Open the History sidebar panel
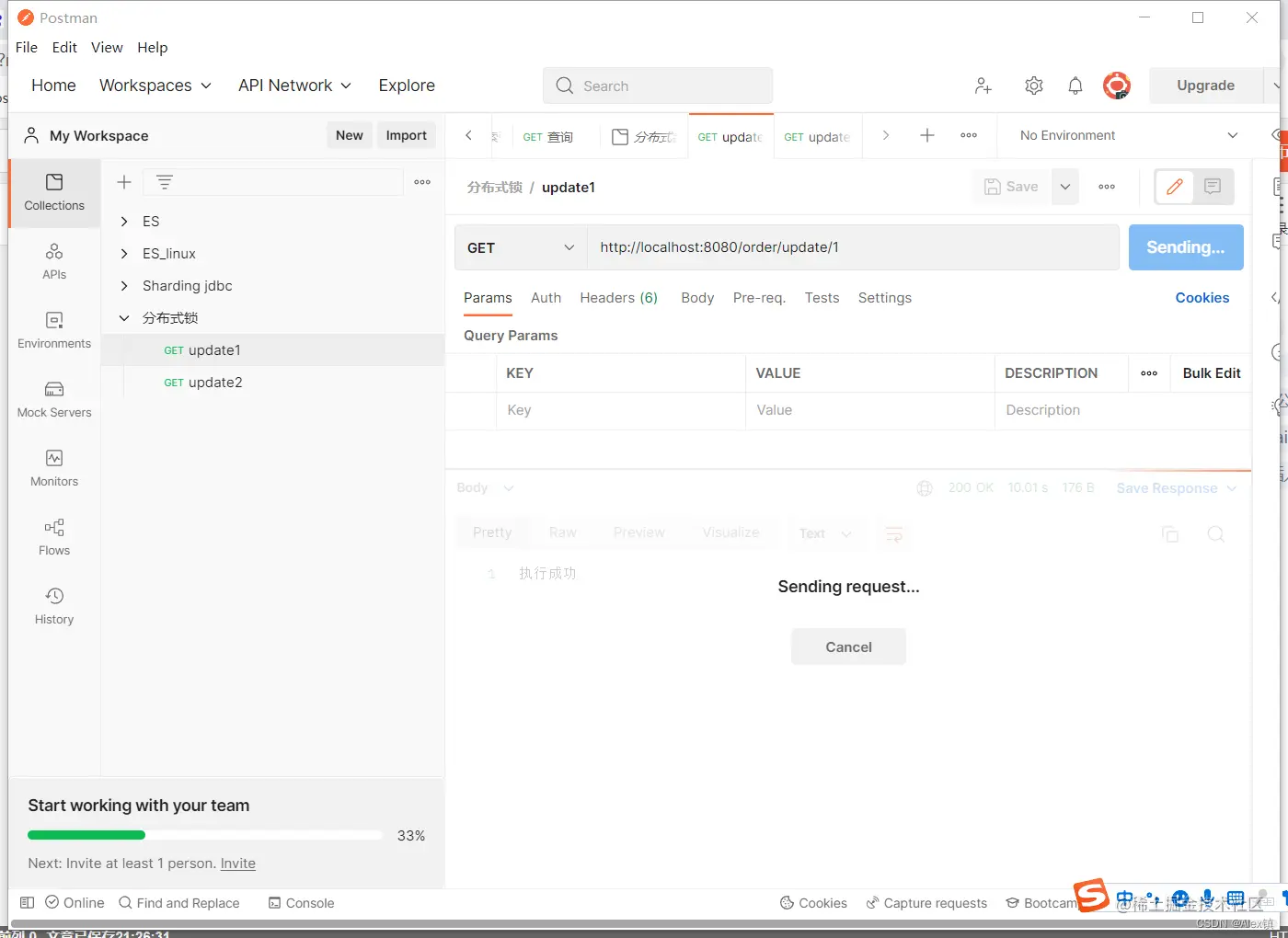This screenshot has height=938, width=1288. tap(54, 606)
